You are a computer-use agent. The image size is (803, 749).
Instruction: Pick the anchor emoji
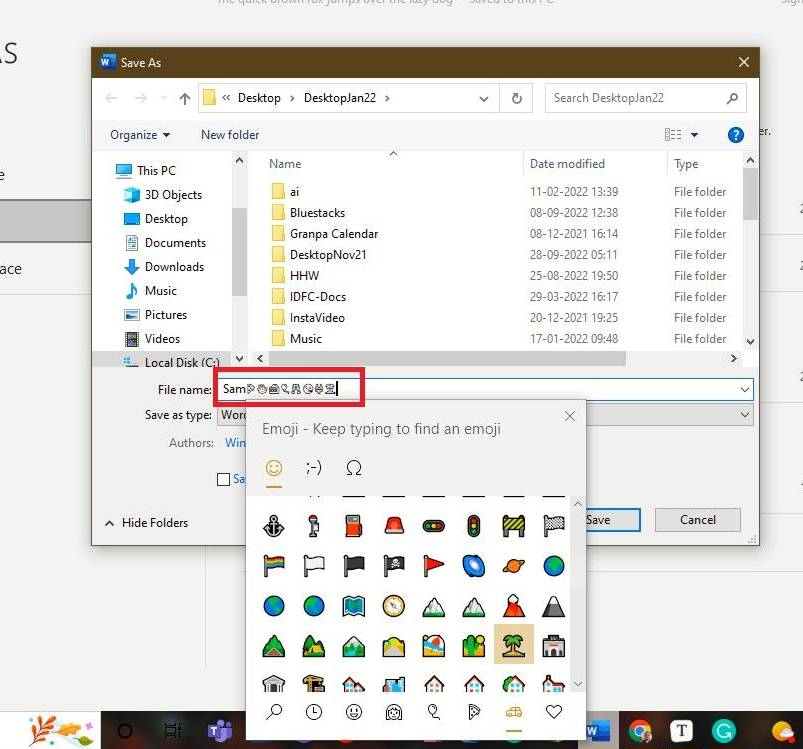coord(273,525)
